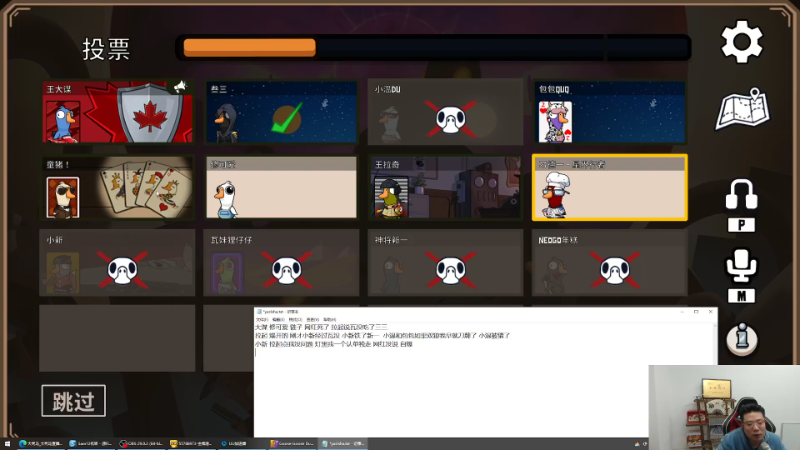Click the chef hat goose avatar
This screenshot has height=450, width=800.
(556, 195)
